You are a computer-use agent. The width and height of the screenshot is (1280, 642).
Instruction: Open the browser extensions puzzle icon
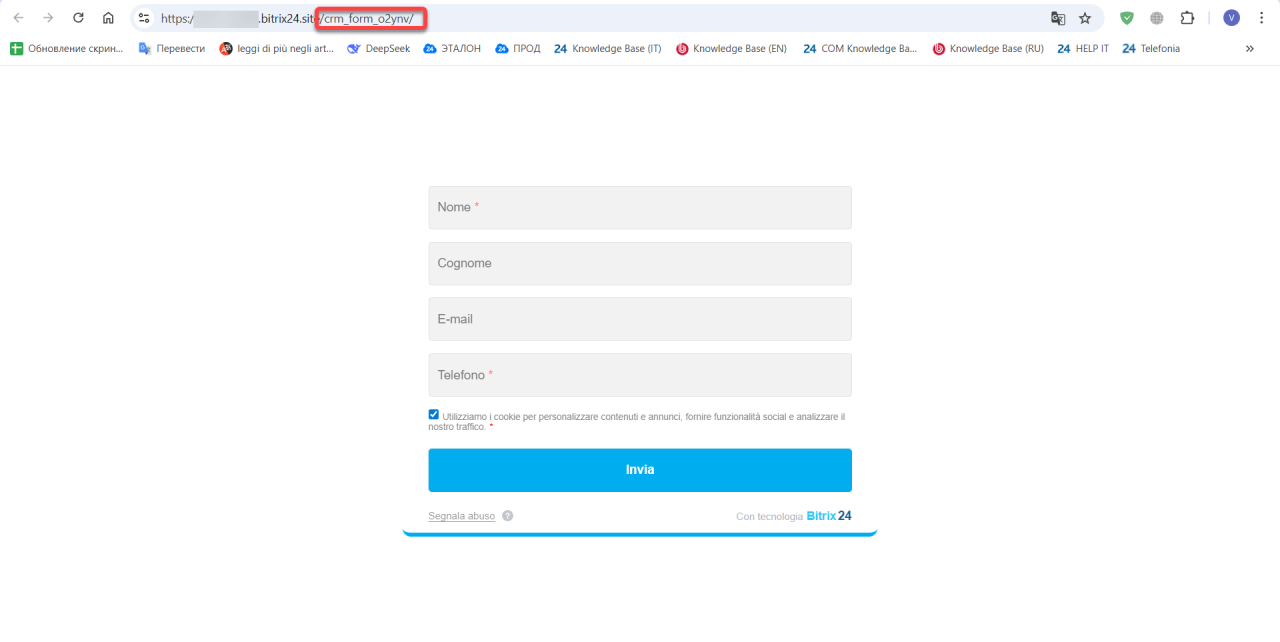(x=1187, y=18)
